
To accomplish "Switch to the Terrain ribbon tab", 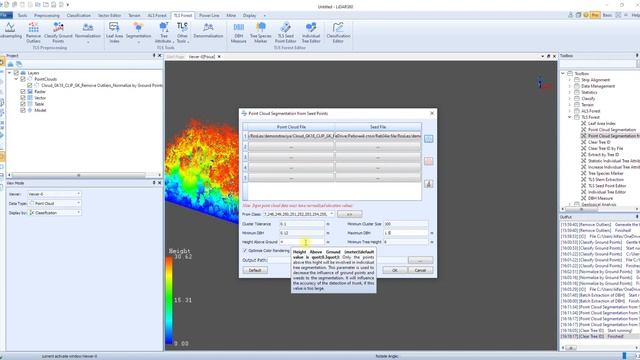I will tap(134, 16).
